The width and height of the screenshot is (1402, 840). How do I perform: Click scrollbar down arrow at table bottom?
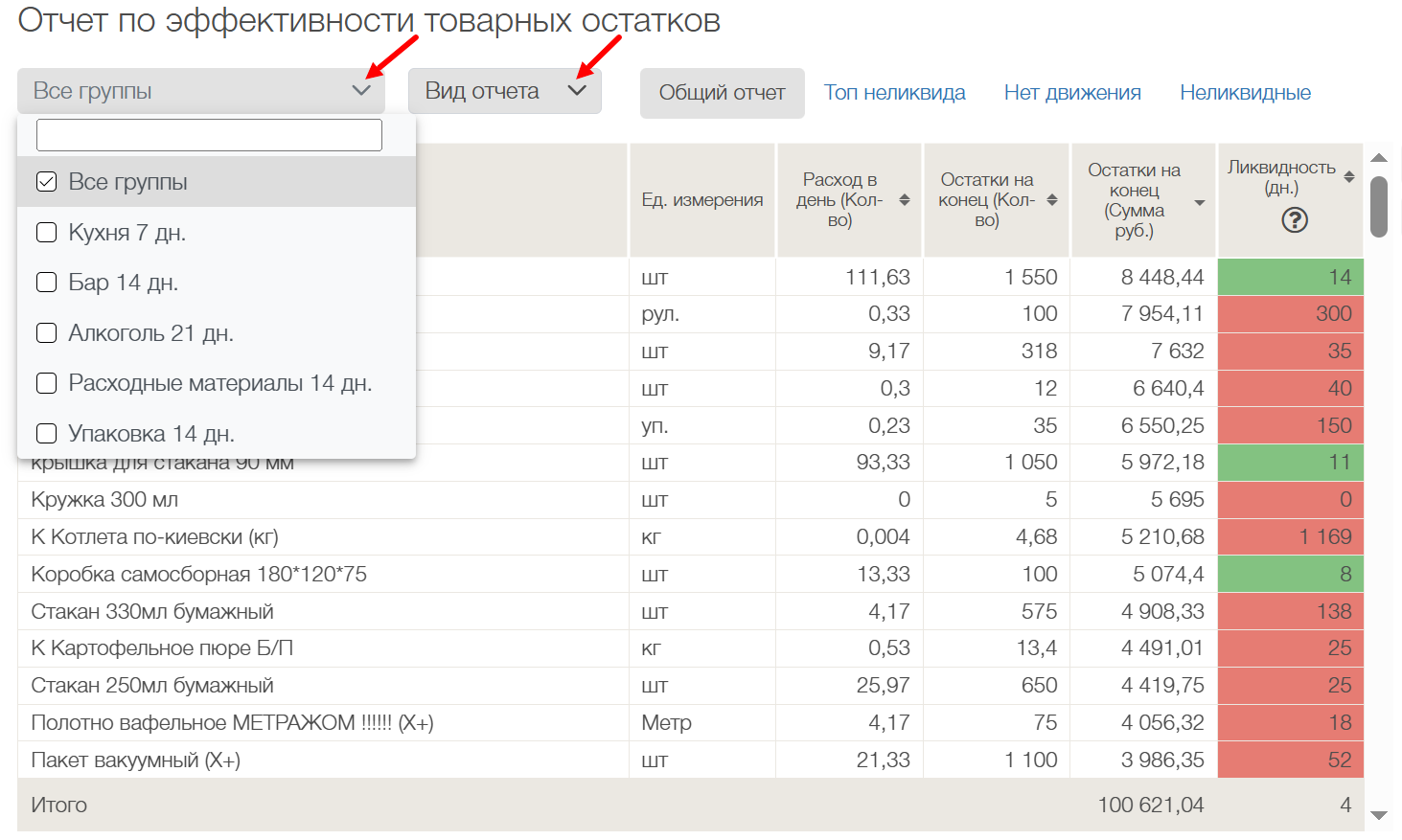point(1379,815)
